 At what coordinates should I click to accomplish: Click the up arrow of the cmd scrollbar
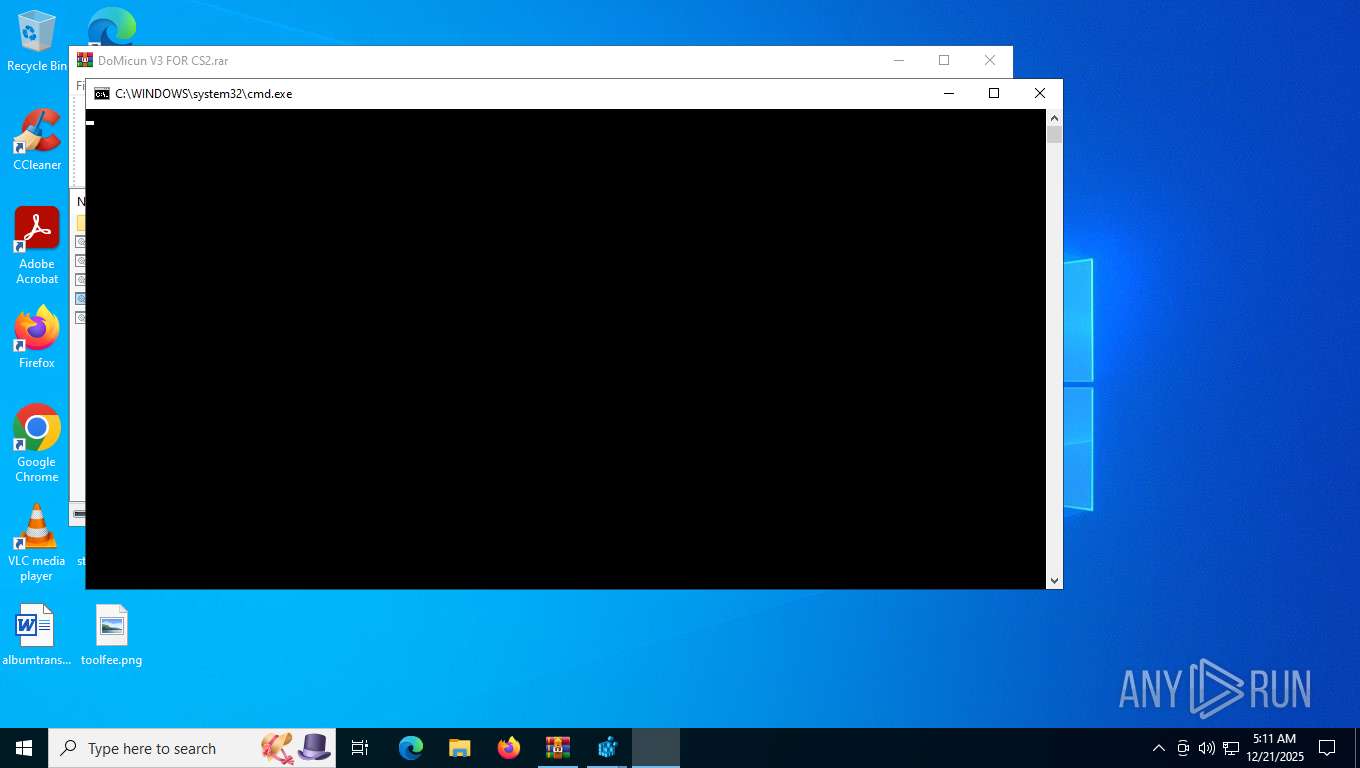[1054, 117]
